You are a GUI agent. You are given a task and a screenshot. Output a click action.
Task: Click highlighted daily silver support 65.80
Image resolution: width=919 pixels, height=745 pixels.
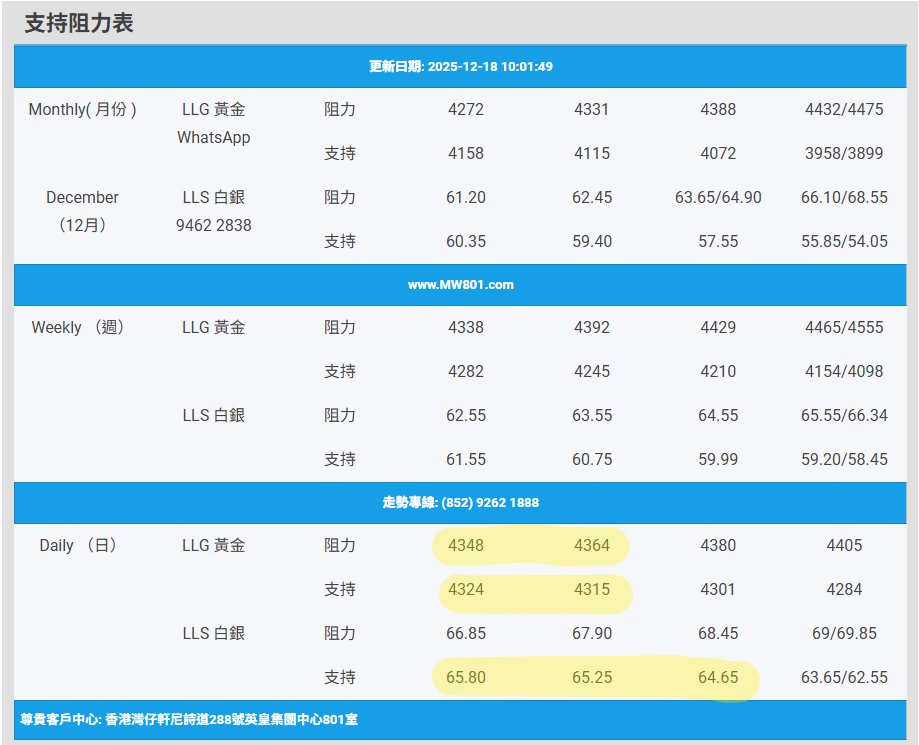[x=466, y=678]
